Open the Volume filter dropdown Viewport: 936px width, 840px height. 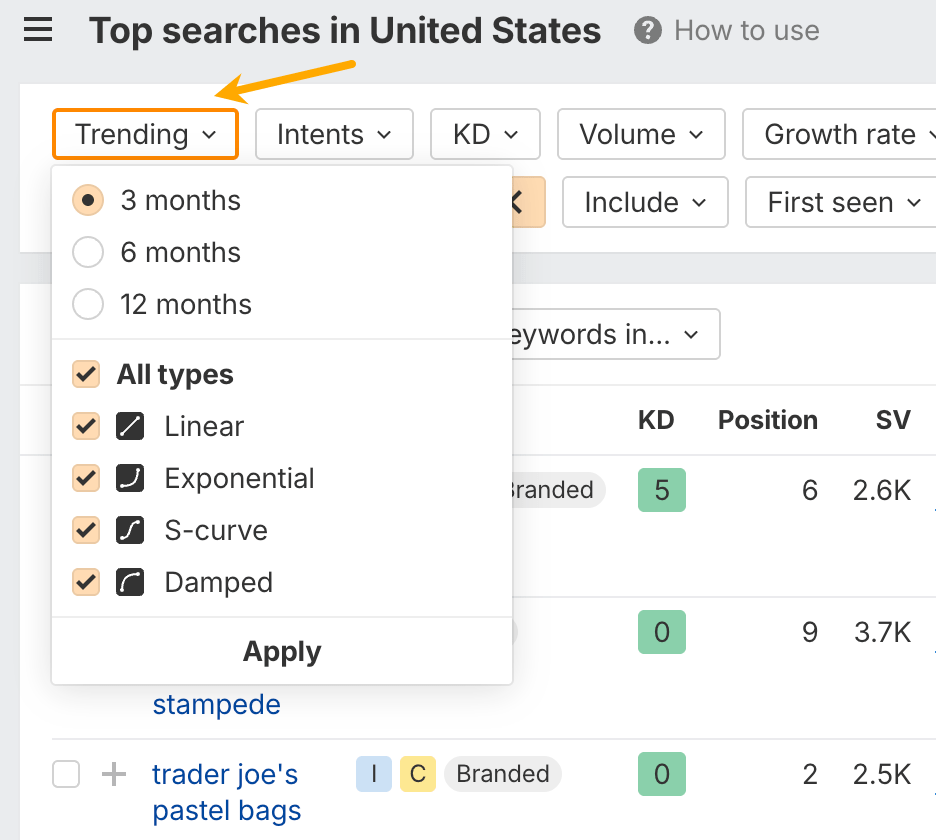pyautogui.click(x=641, y=134)
